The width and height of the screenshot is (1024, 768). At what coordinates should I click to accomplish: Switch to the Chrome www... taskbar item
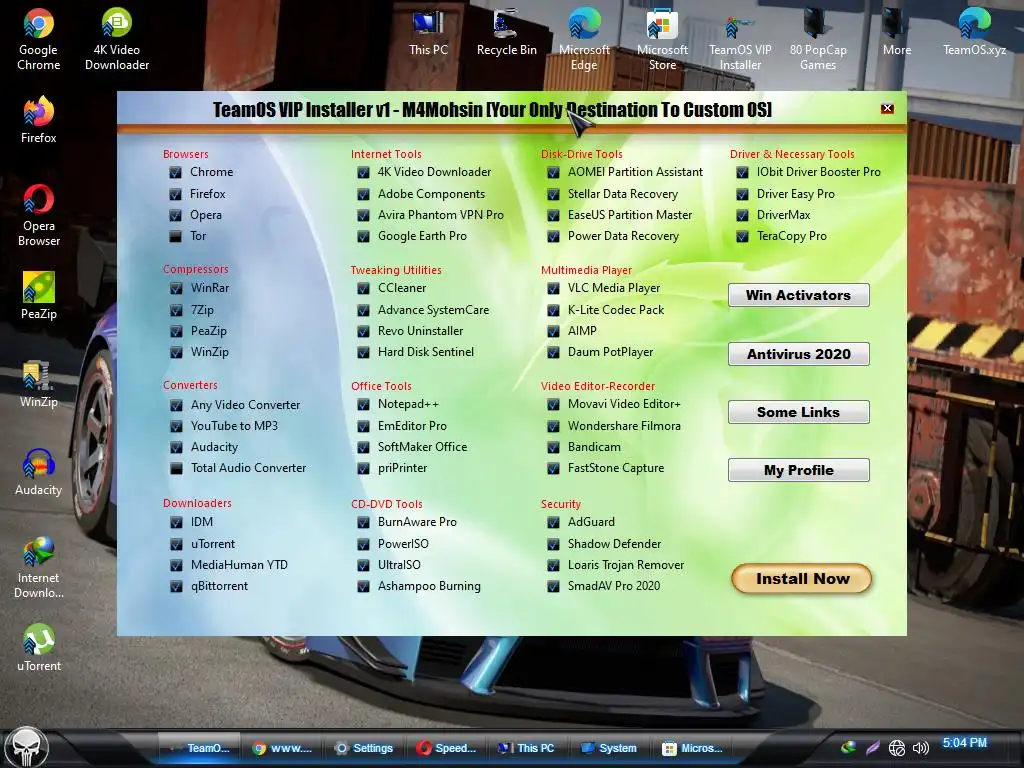(283, 748)
